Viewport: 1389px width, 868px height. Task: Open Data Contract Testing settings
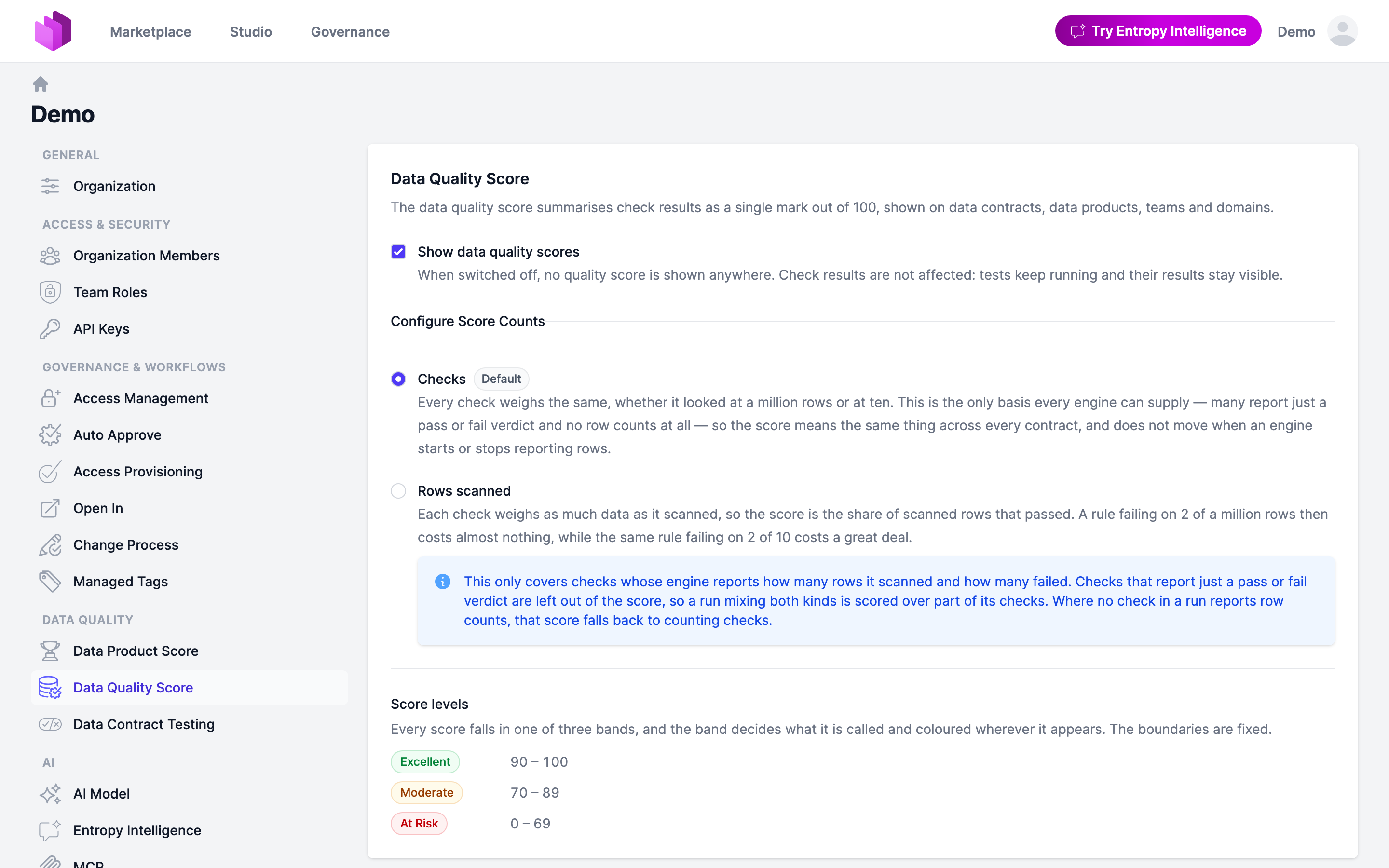[x=190, y=724]
